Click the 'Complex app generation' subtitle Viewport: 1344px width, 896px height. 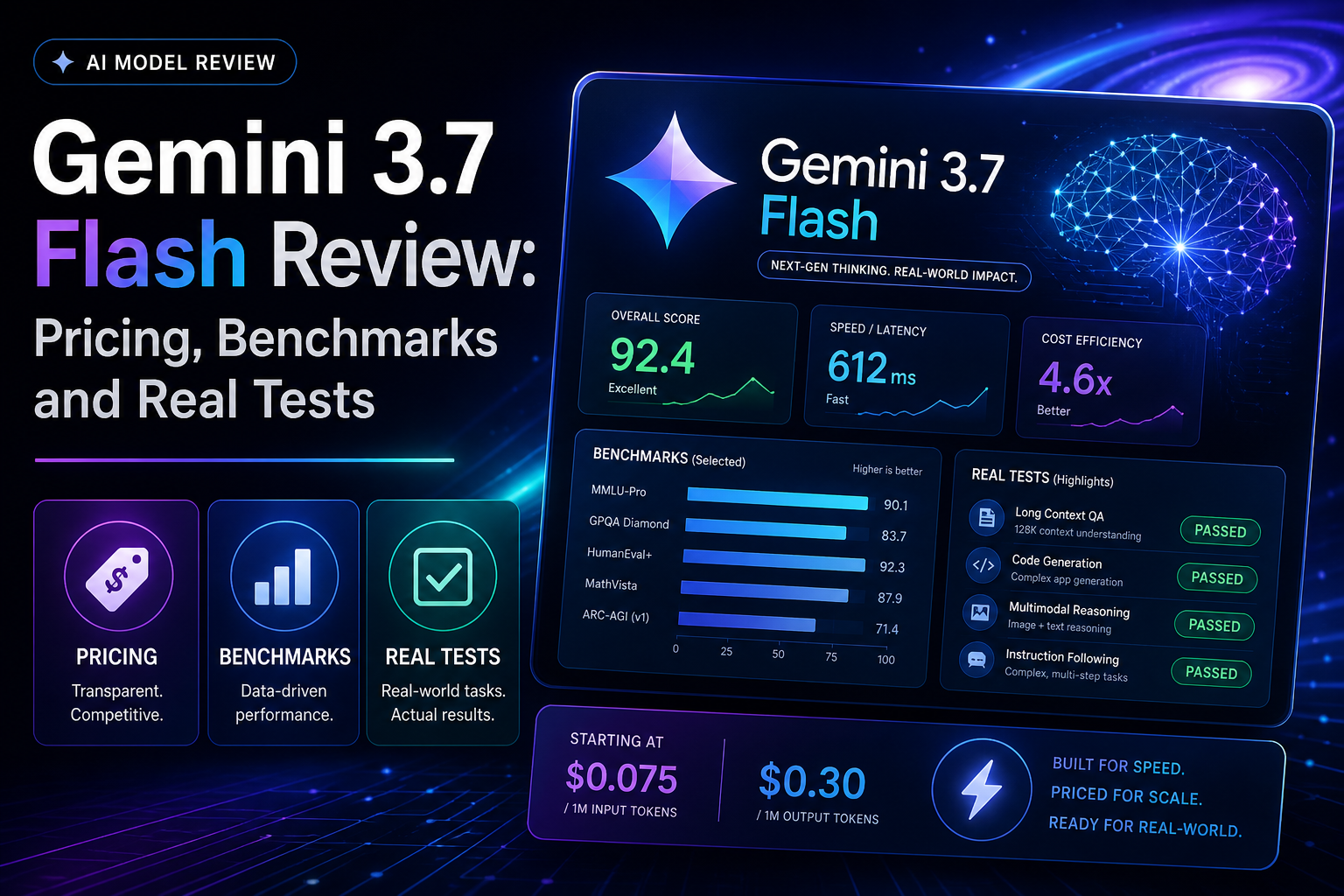pos(1067,579)
